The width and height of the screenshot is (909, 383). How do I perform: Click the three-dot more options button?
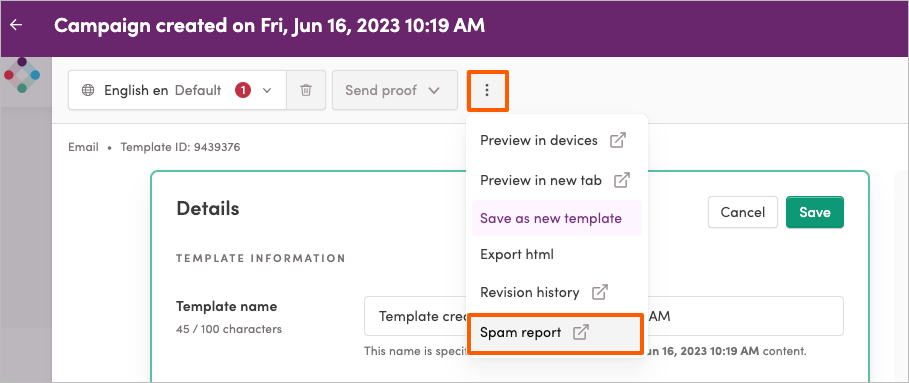487,90
